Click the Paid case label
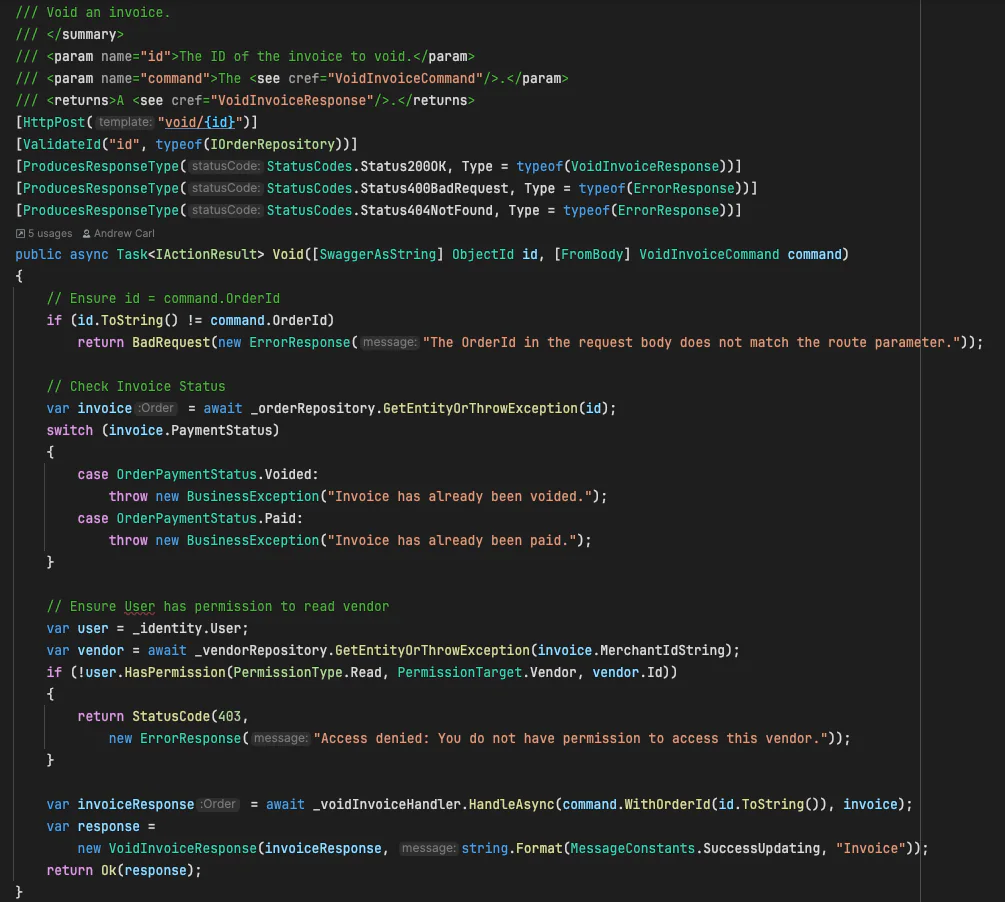 pyautogui.click(x=280, y=518)
